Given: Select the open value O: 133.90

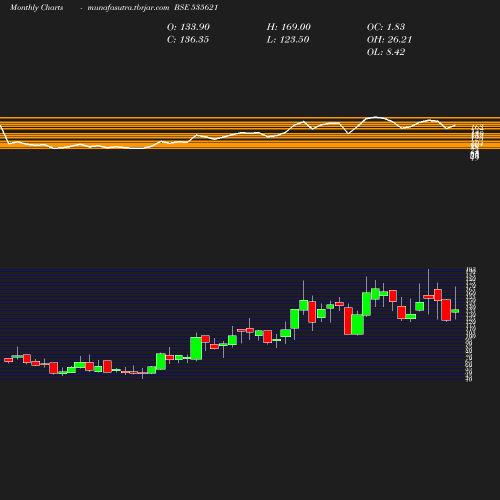Looking at the screenshot, I should click(188, 27).
